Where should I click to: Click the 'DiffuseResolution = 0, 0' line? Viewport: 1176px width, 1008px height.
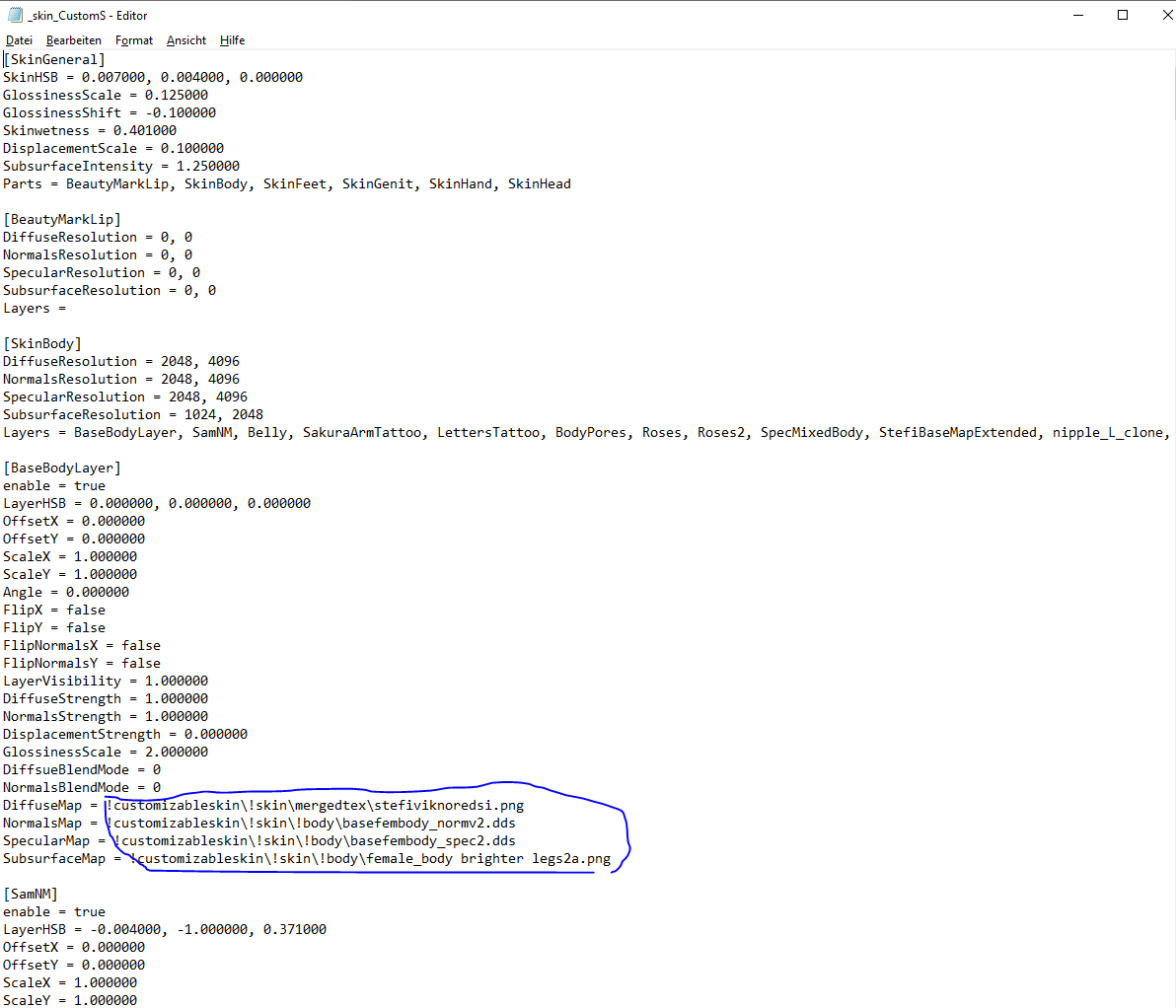[98, 237]
